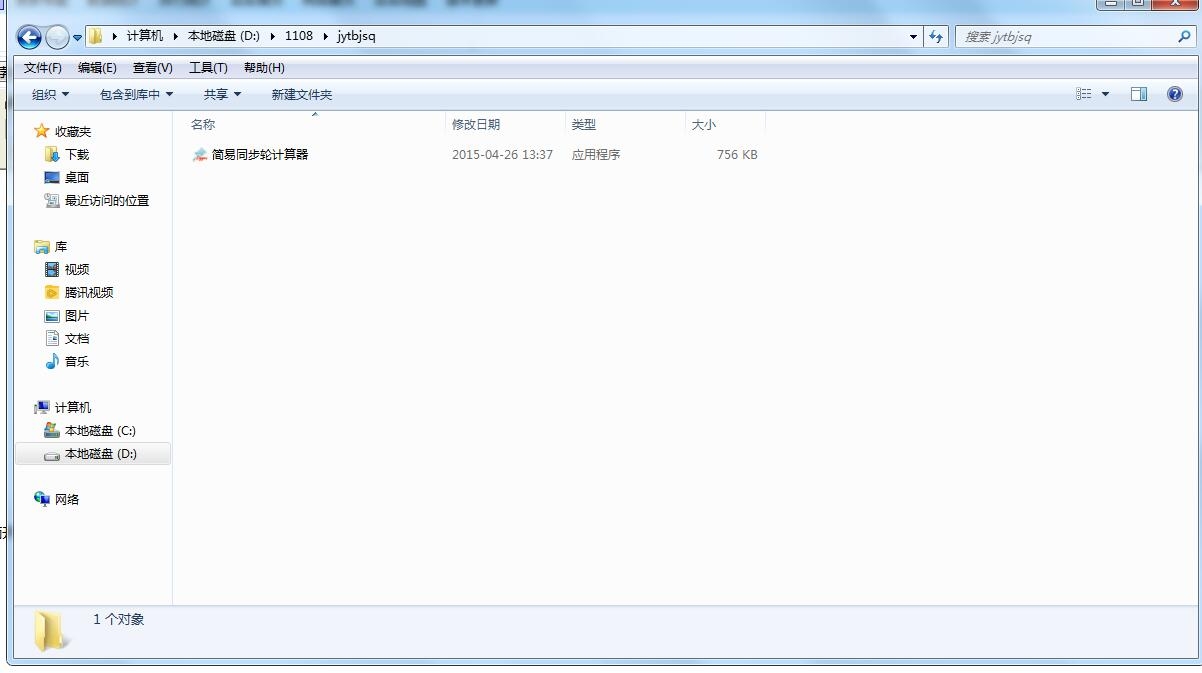This screenshot has width=1202, height=673.
Task: Open the 工具(T) menu
Action: click(208, 68)
